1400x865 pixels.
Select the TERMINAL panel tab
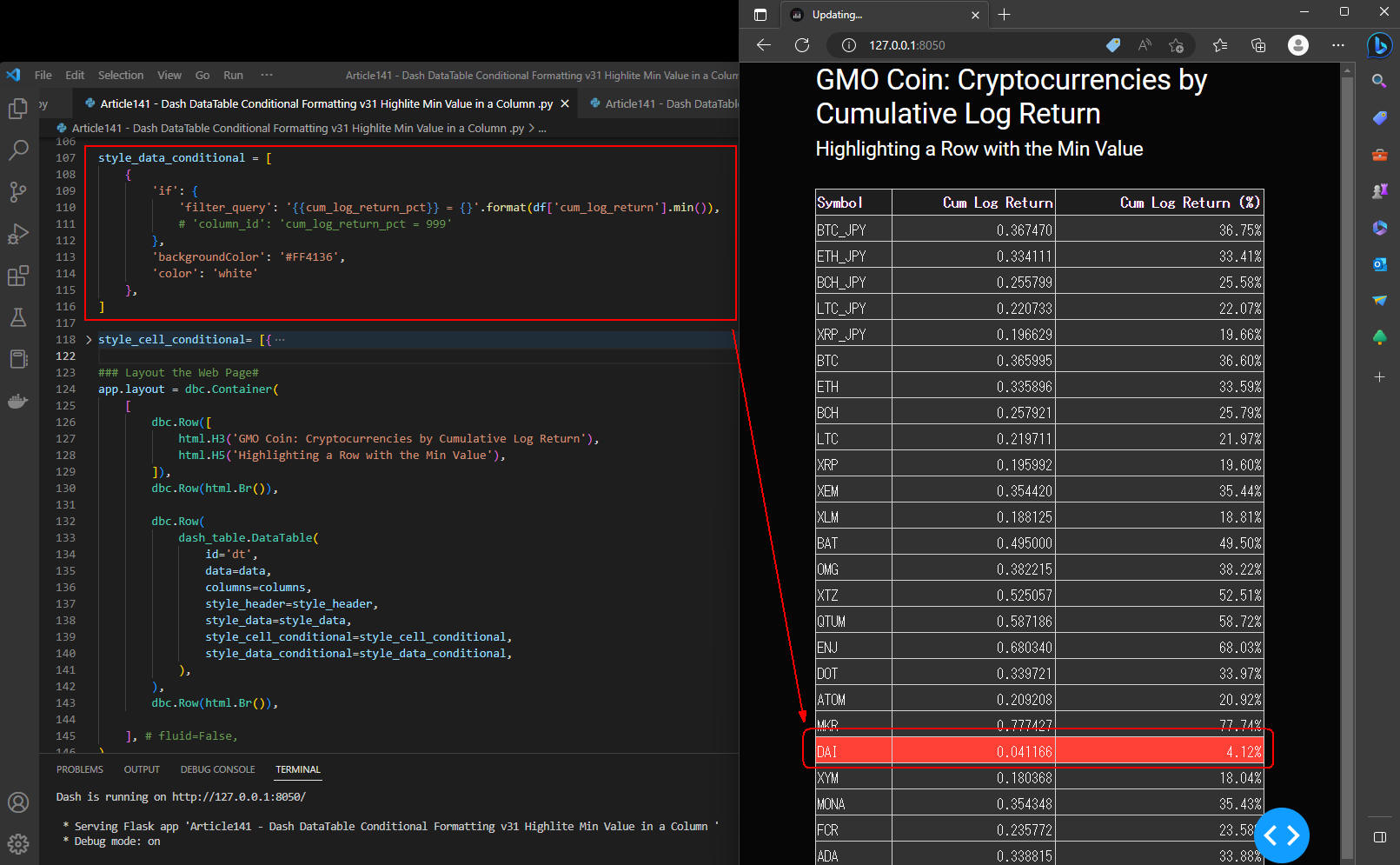[x=298, y=769]
